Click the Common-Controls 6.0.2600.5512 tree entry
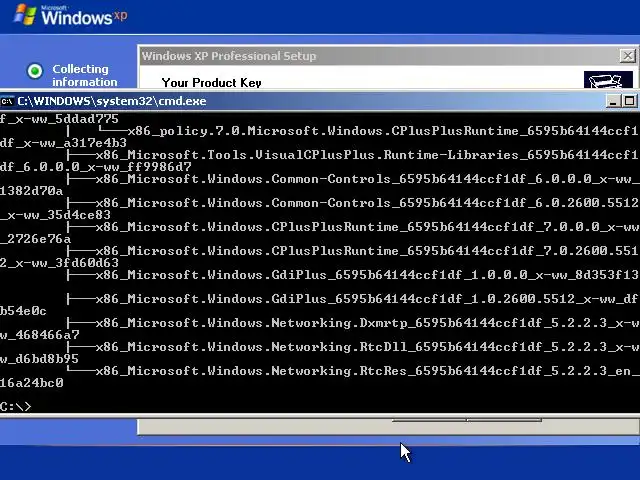This screenshot has height=480, width=640. coord(367,203)
